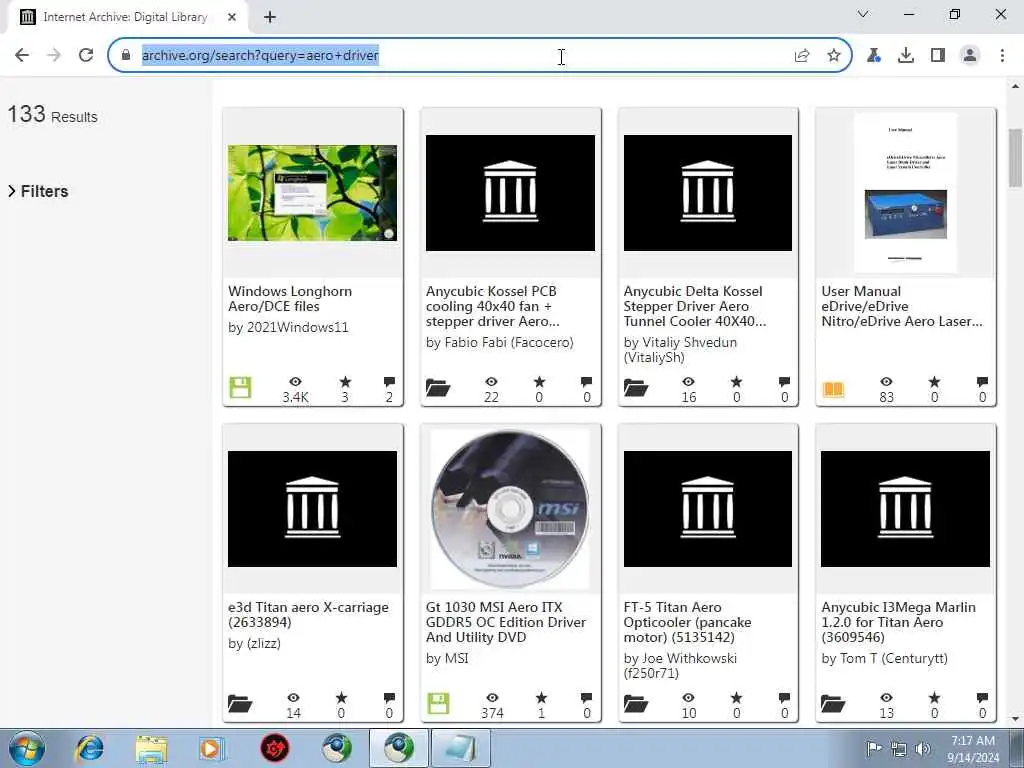Click views eye icon on Anycubic Kossel PCB card
Screen dimensions: 1024x768
pos(491,382)
